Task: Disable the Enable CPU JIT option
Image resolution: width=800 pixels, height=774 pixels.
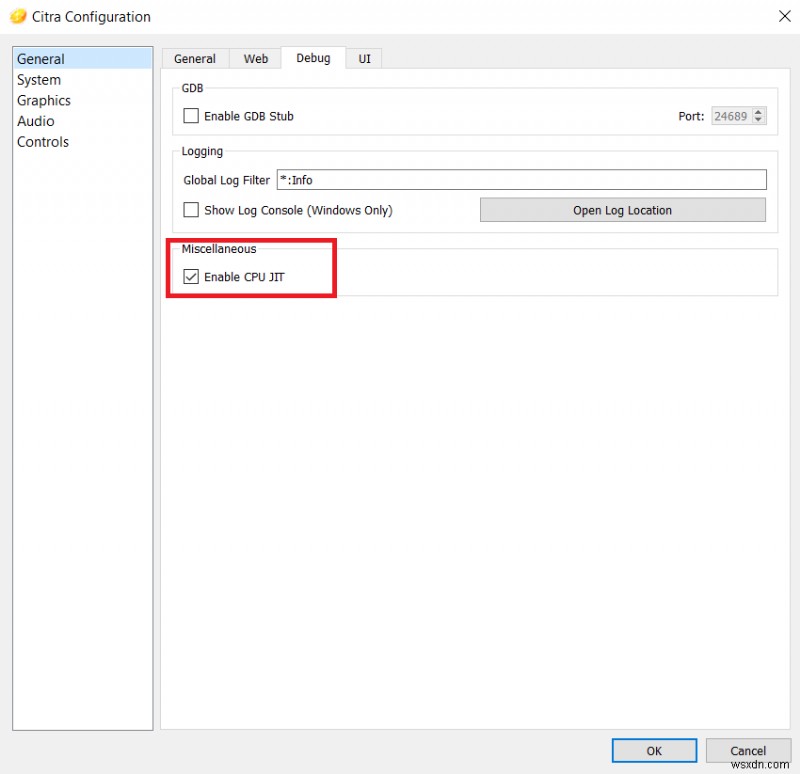Action: pyautogui.click(x=191, y=277)
